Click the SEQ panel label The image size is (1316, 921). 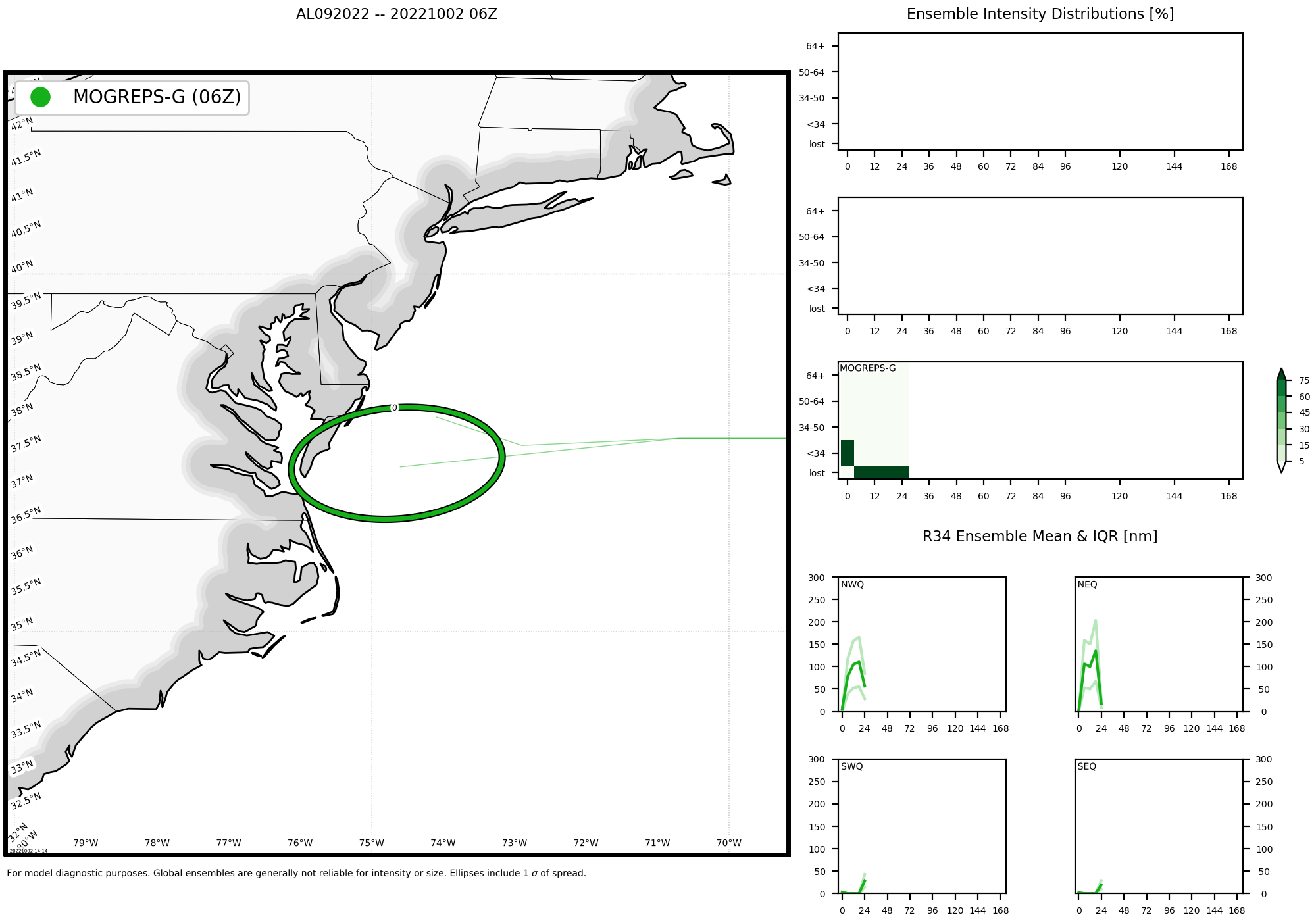(1087, 766)
